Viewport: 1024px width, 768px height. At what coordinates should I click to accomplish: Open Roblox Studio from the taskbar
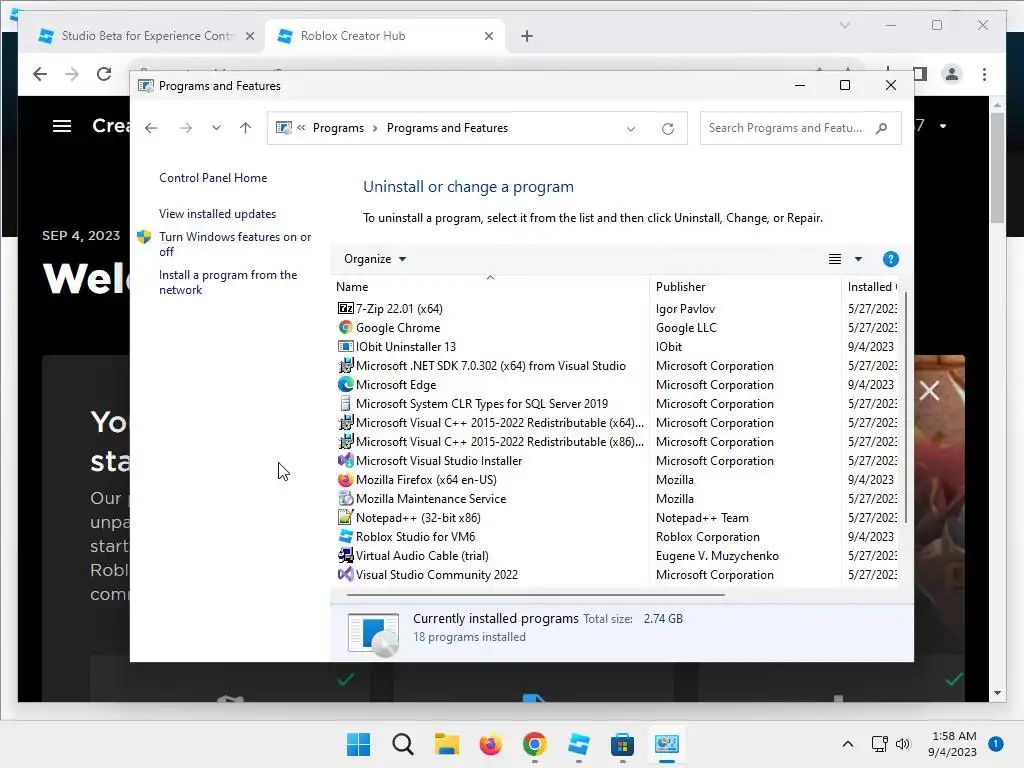coord(579,744)
